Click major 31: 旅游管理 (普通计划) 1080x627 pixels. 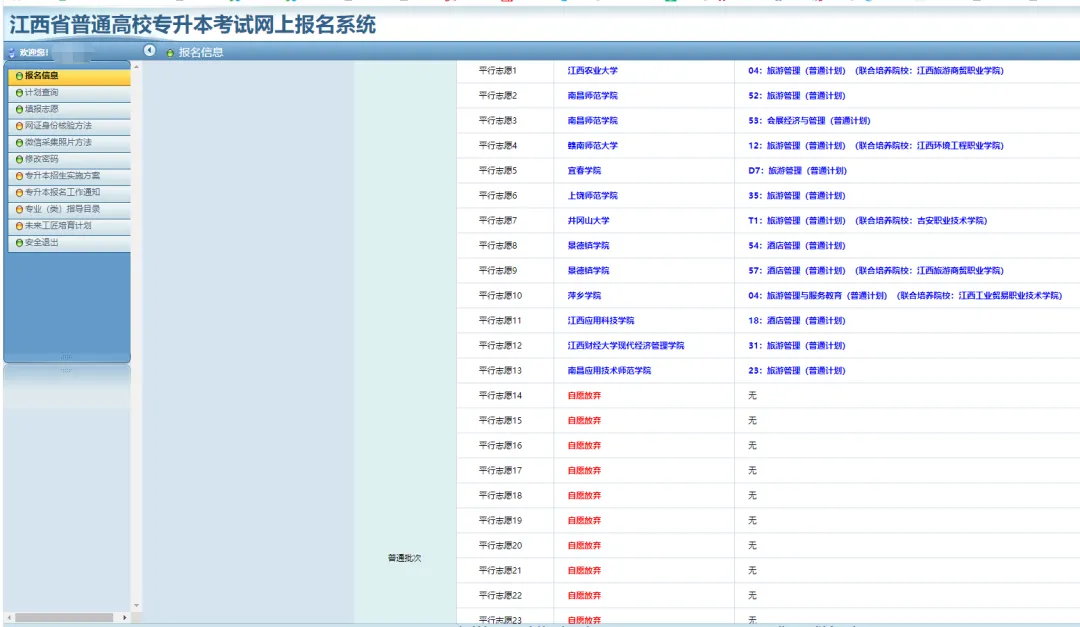pos(797,346)
